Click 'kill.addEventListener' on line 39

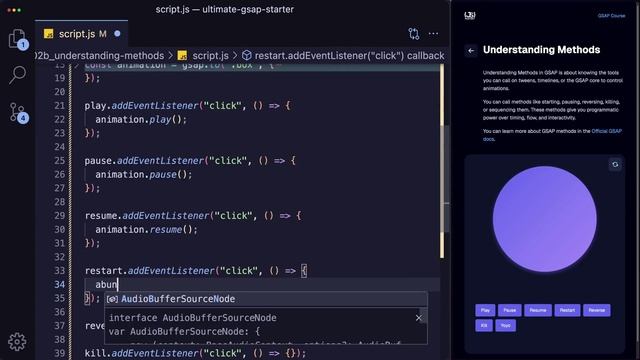(141, 353)
